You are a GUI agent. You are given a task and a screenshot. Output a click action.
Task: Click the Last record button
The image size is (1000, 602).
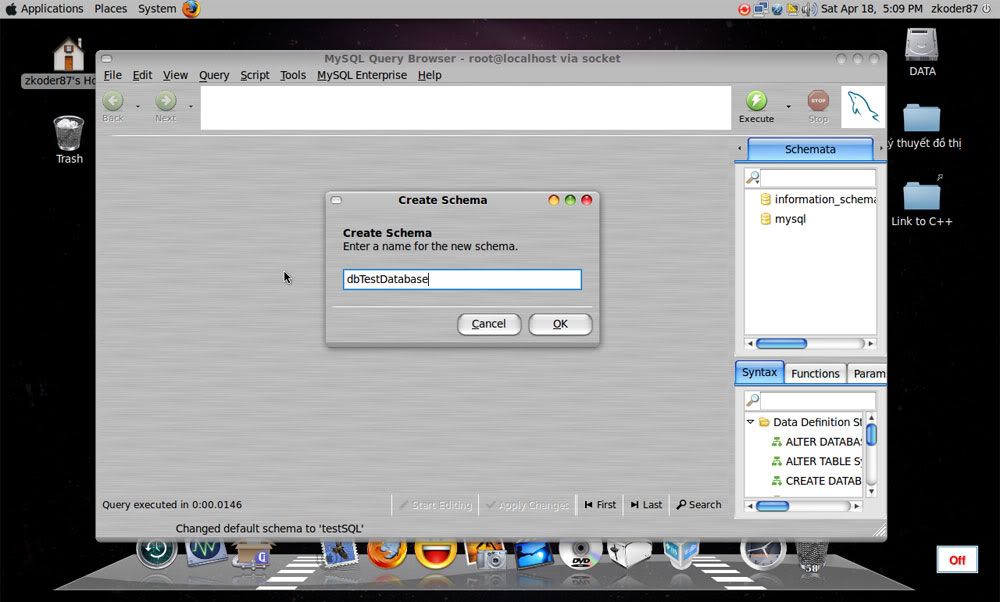[x=646, y=504]
